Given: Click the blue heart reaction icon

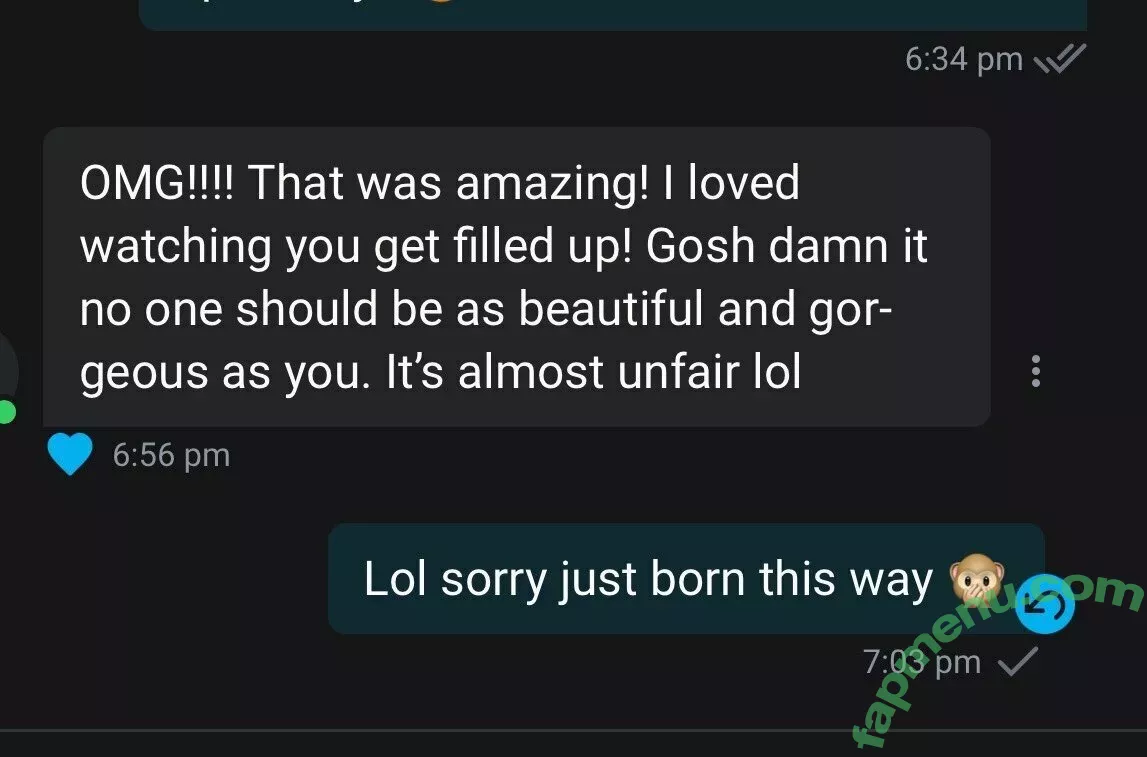Looking at the screenshot, I should (x=69, y=453).
